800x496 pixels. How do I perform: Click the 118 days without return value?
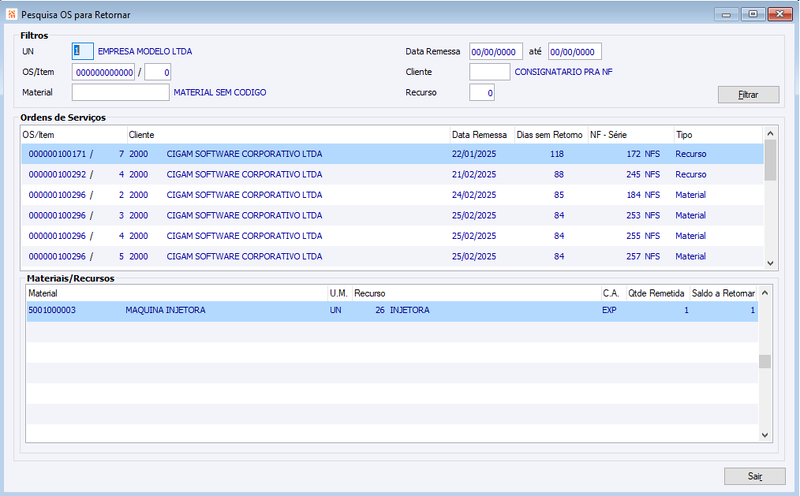tap(557, 154)
